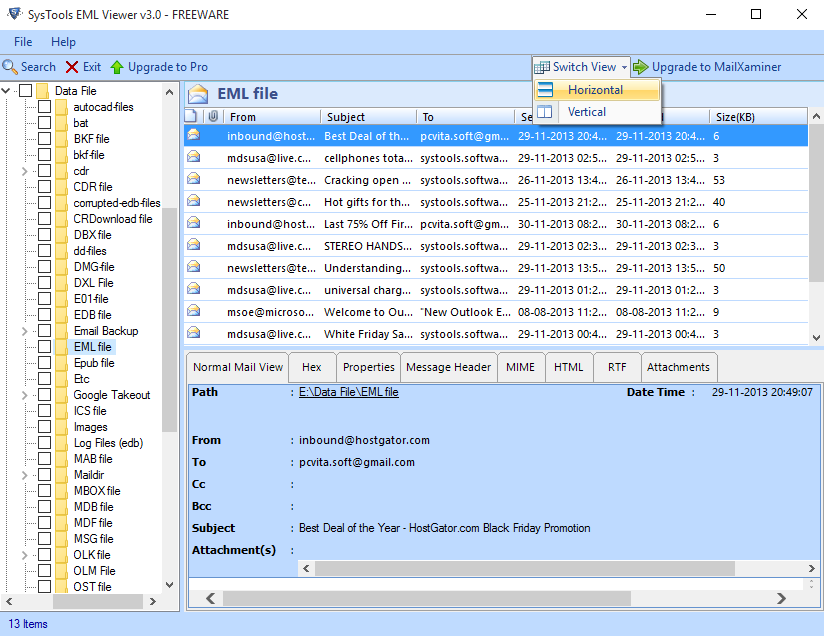This screenshot has height=636, width=824.
Task: Click the mail list scroll down arrow
Action: pyautogui.click(x=816, y=338)
